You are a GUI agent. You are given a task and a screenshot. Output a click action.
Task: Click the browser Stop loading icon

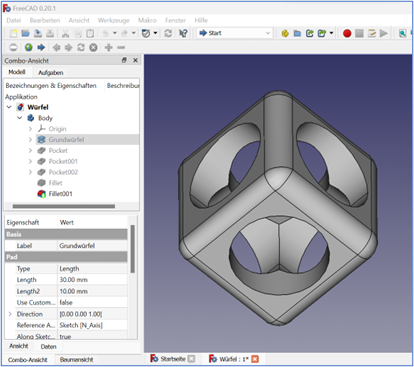click(93, 47)
